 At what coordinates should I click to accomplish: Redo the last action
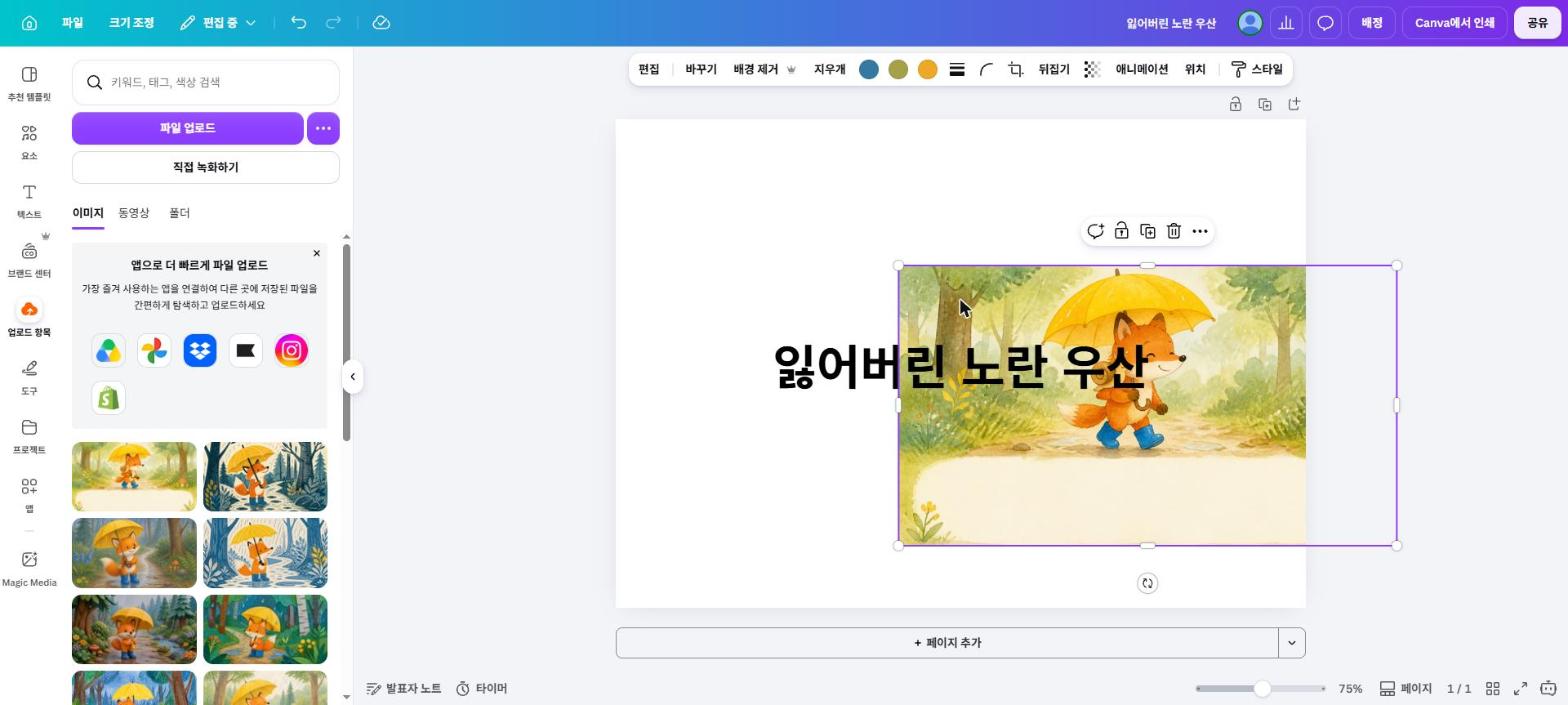[x=334, y=22]
